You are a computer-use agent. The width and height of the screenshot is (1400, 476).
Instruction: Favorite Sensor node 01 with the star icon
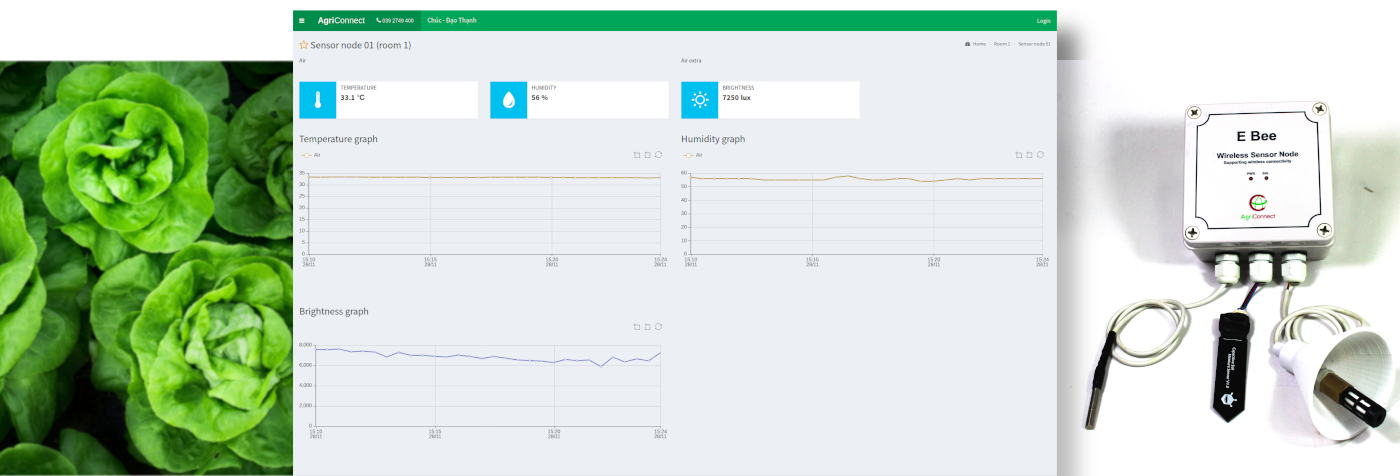(x=304, y=45)
